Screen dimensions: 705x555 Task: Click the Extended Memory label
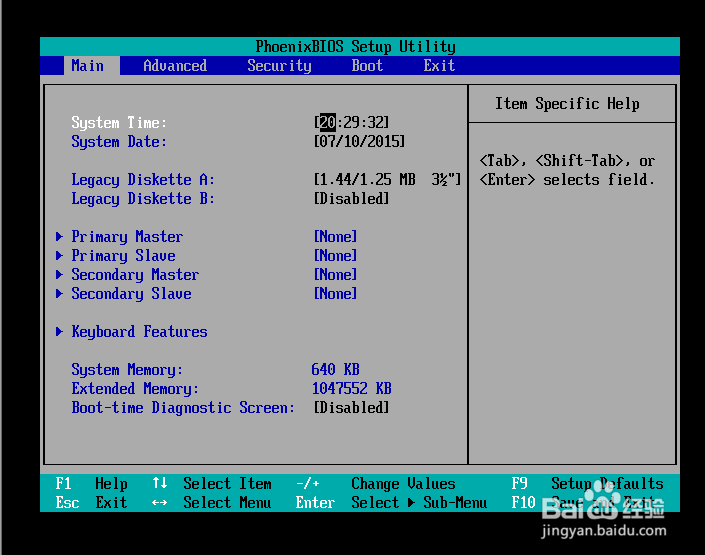coord(135,389)
